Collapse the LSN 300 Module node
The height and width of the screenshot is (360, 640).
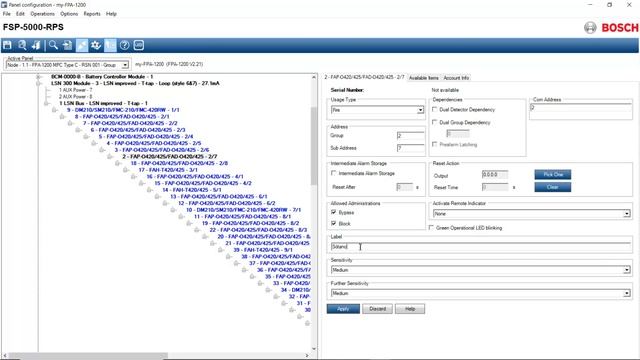tap(38, 83)
